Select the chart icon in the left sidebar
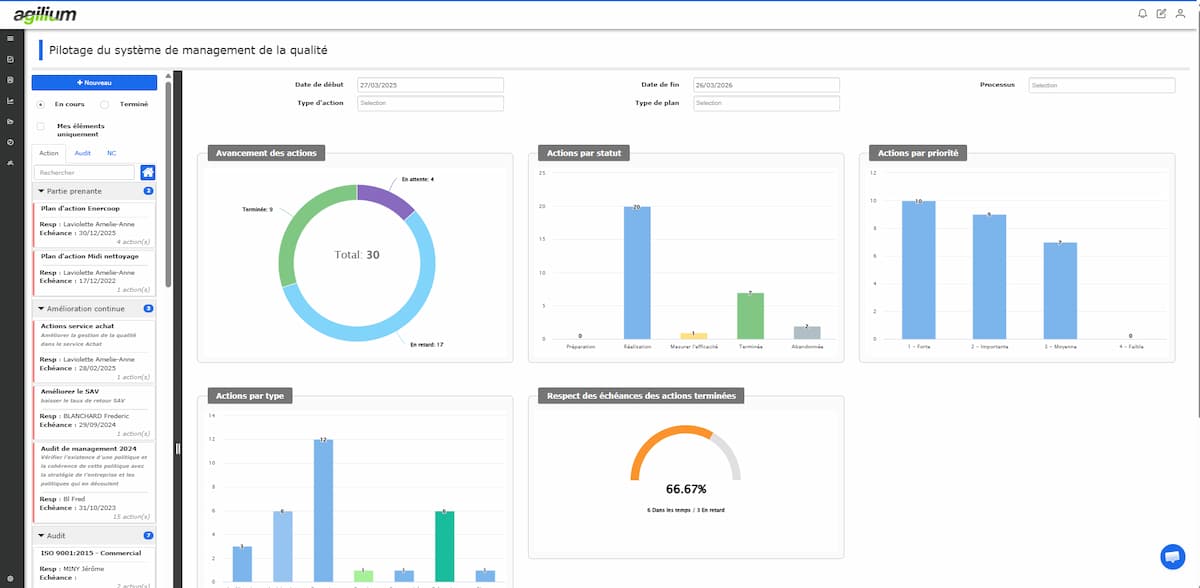Image resolution: width=1200 pixels, height=588 pixels. click(10, 100)
